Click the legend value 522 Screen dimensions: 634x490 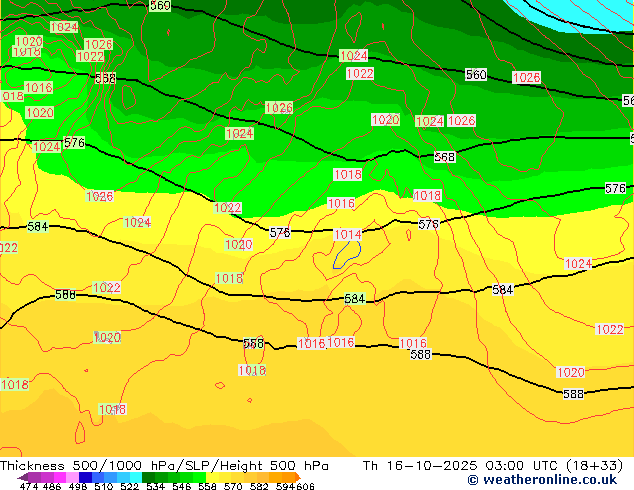tap(129, 486)
